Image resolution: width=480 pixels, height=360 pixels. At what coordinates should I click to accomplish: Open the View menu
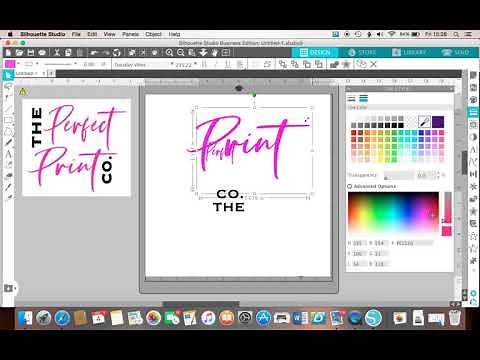click(x=109, y=34)
